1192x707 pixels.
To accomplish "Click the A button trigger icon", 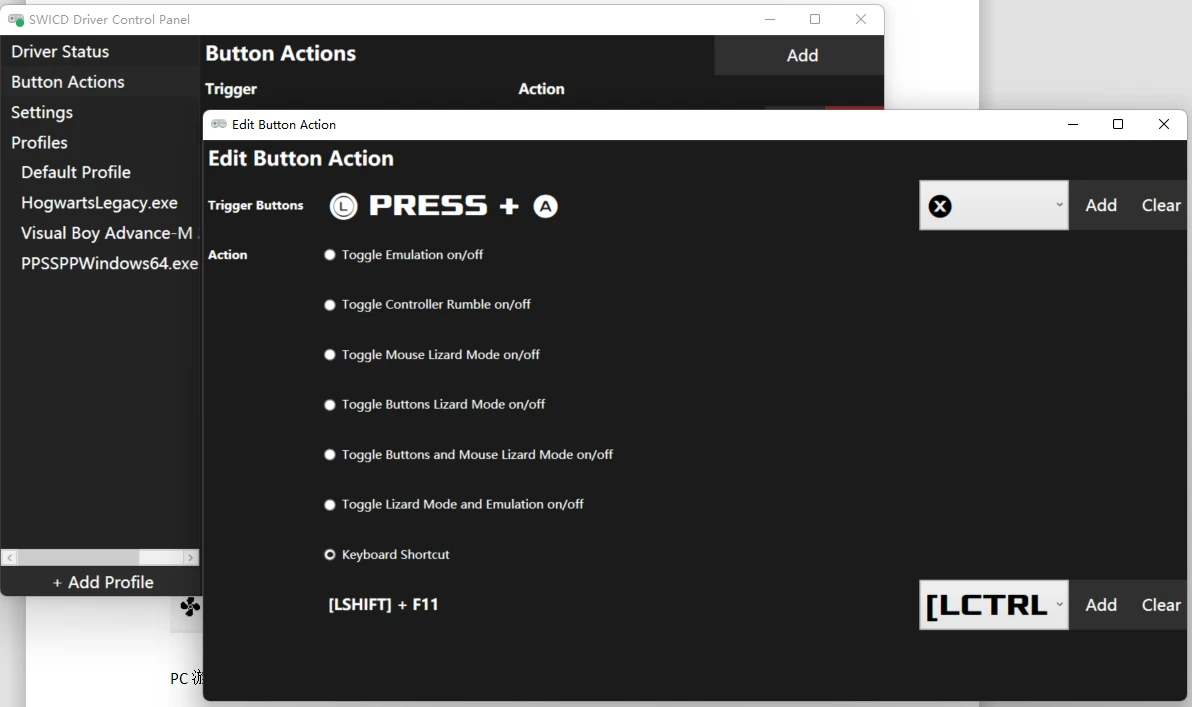I will (545, 206).
